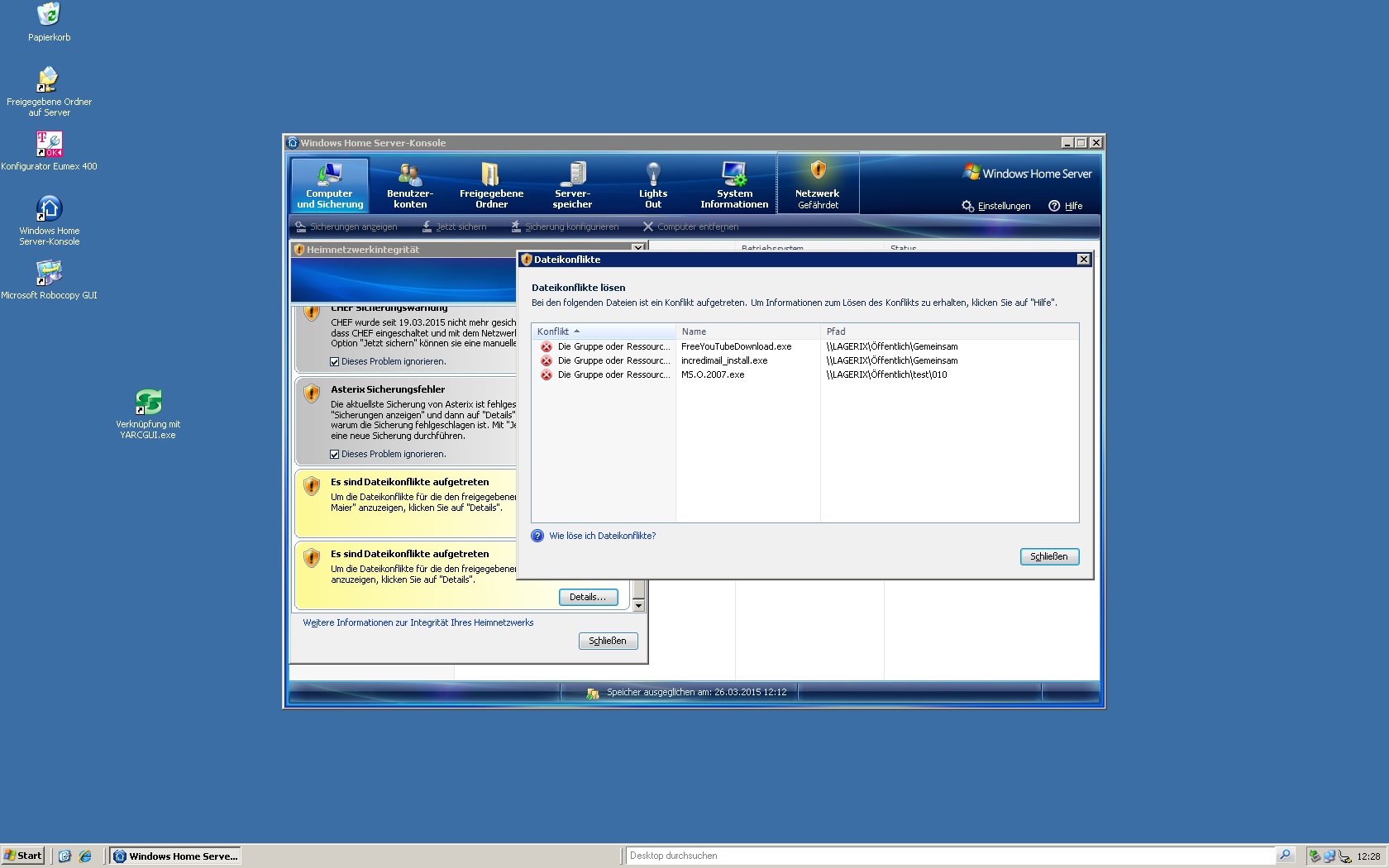1389x868 pixels.
Task: Open Hilfe in console header
Action: (x=1066, y=206)
